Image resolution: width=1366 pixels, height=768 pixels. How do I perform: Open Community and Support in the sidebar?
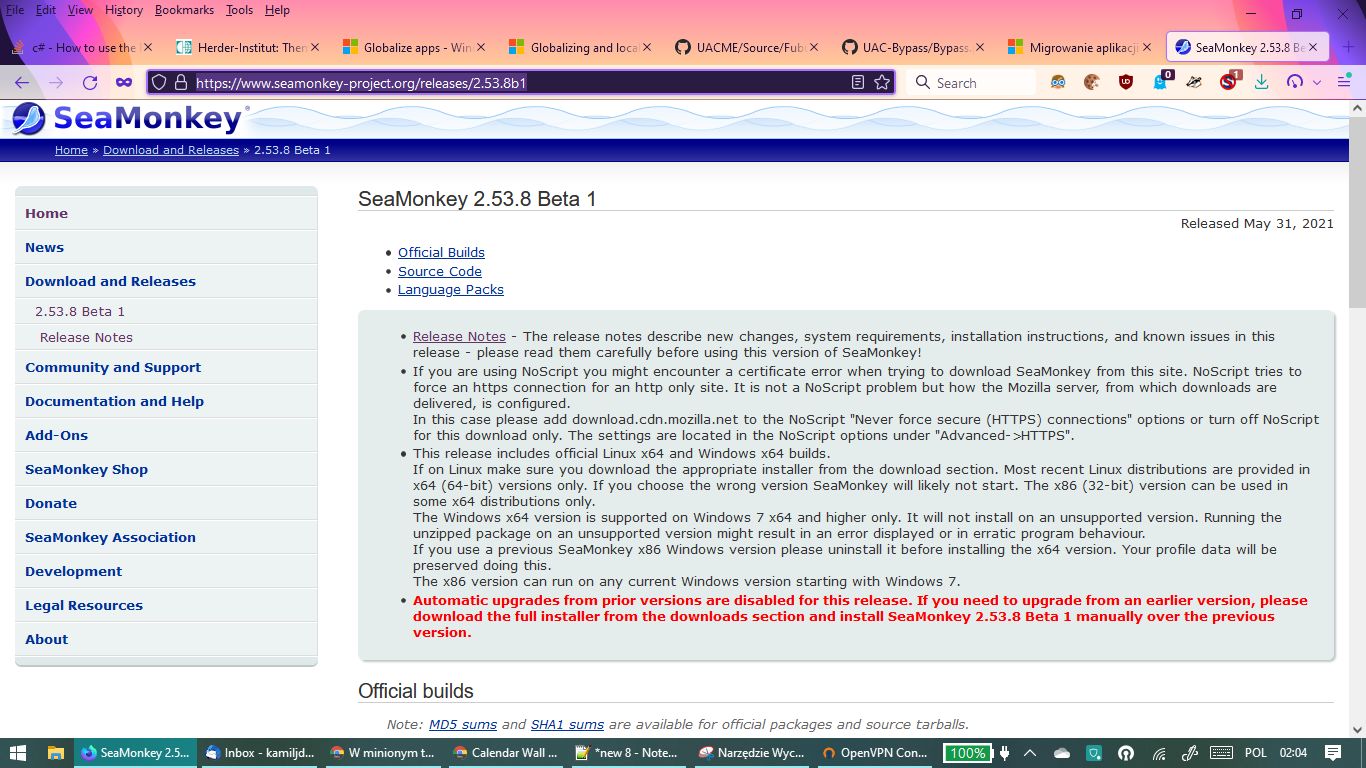pos(166,367)
